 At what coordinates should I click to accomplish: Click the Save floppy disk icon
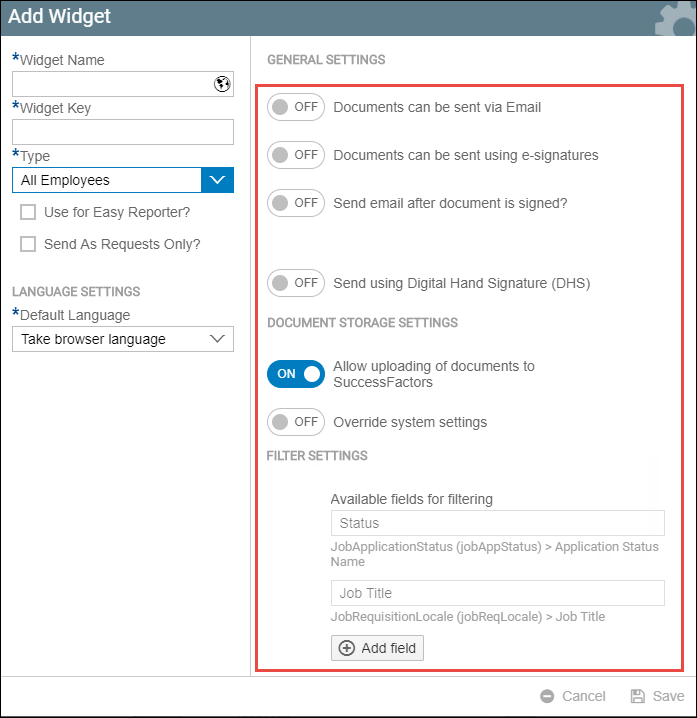pyautogui.click(x=637, y=696)
